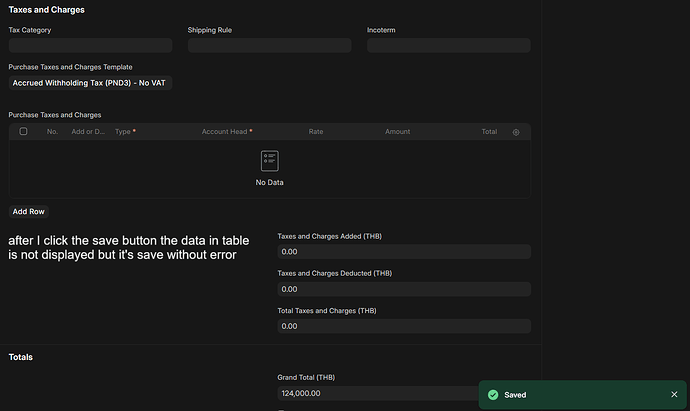Click the No Data text in table

tap(270, 182)
